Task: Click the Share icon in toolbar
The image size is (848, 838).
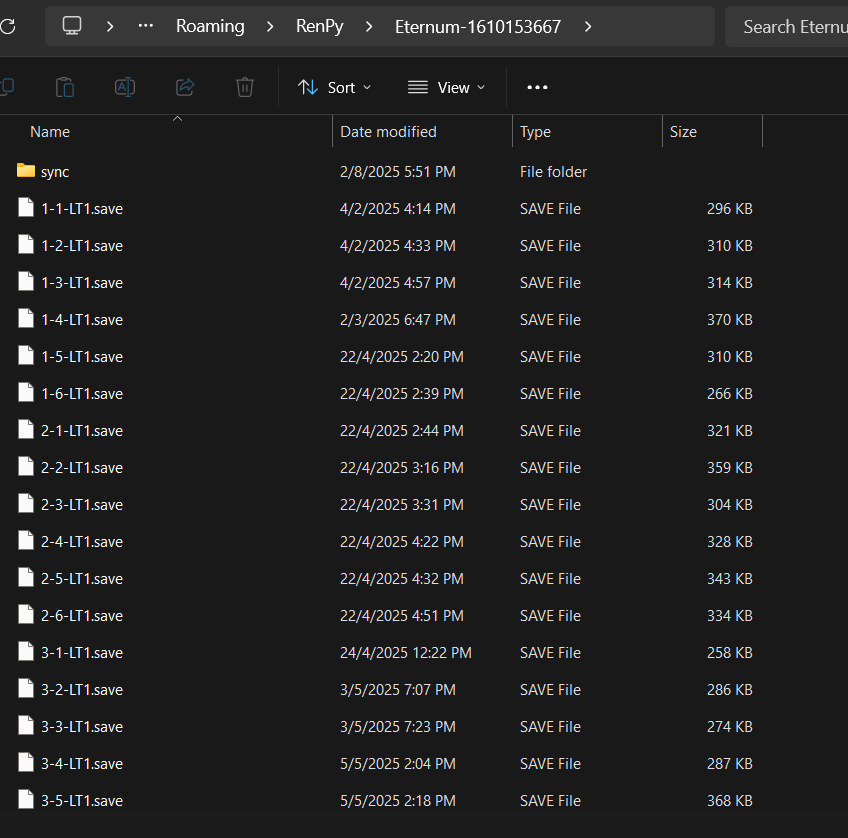Action: pos(185,87)
